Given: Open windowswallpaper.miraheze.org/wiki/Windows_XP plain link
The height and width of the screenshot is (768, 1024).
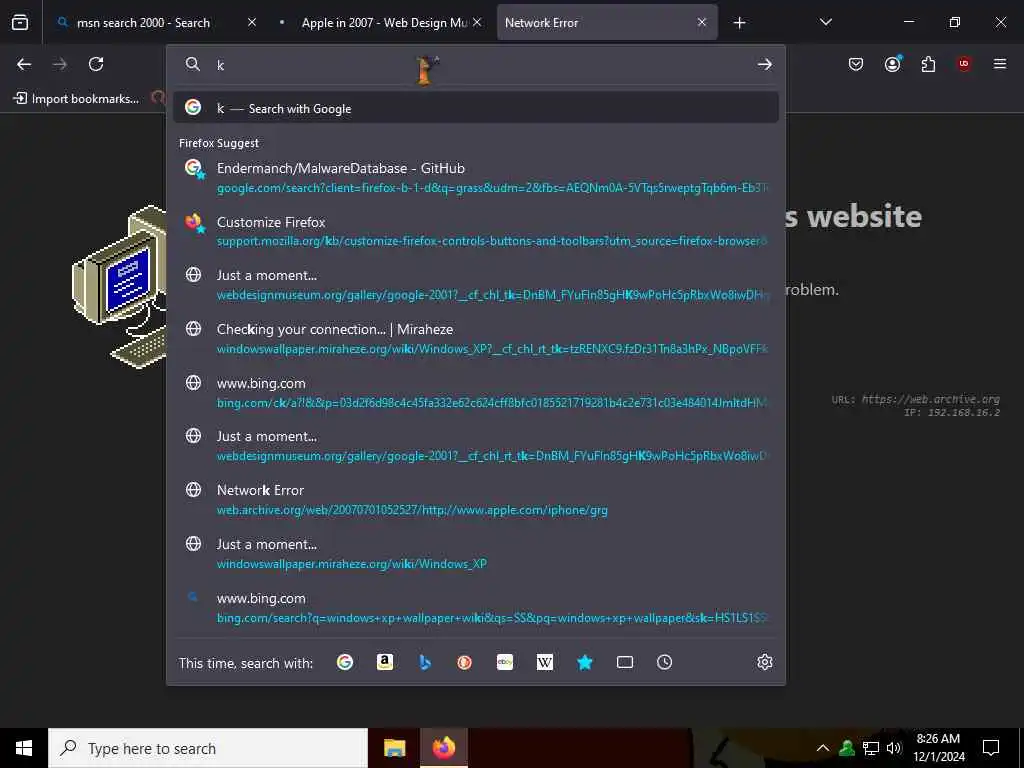Looking at the screenshot, I should 475,553.
